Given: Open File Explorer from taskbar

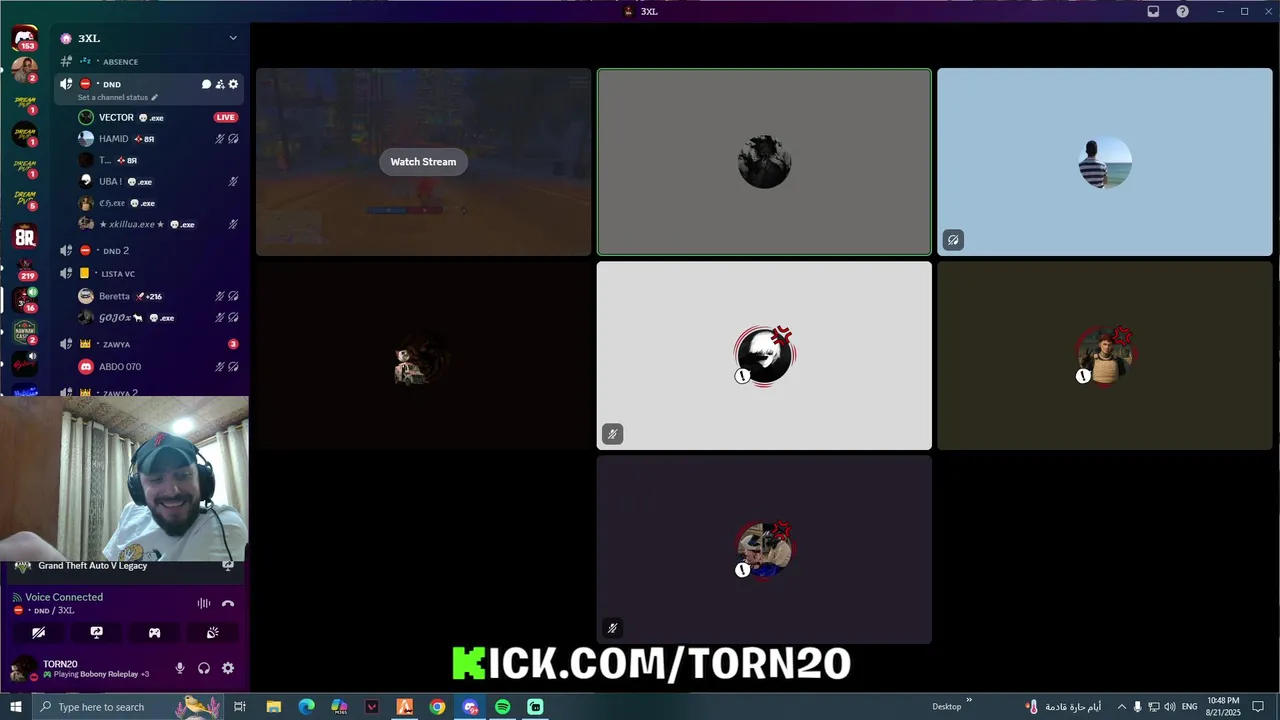Looking at the screenshot, I should tap(274, 707).
